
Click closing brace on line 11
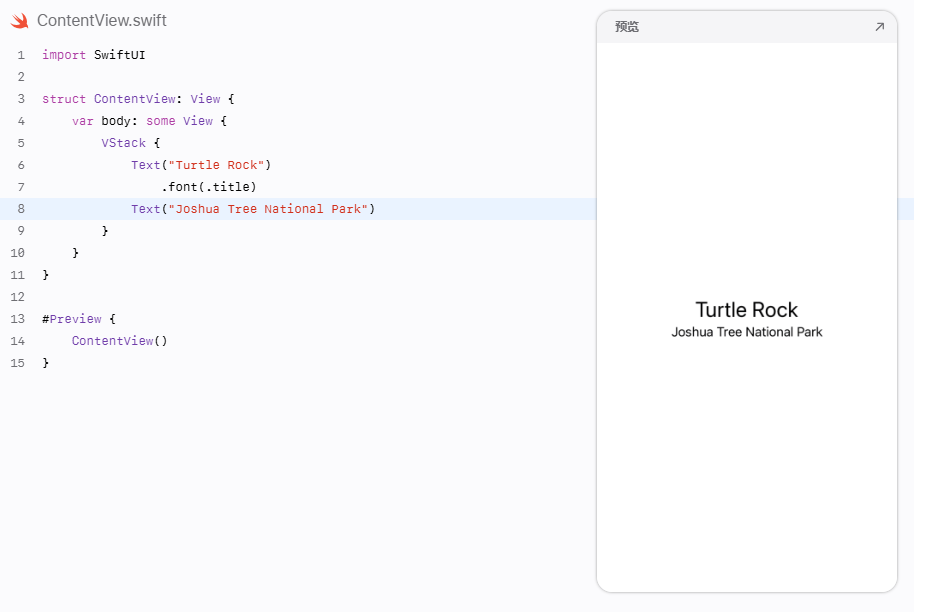tap(46, 275)
